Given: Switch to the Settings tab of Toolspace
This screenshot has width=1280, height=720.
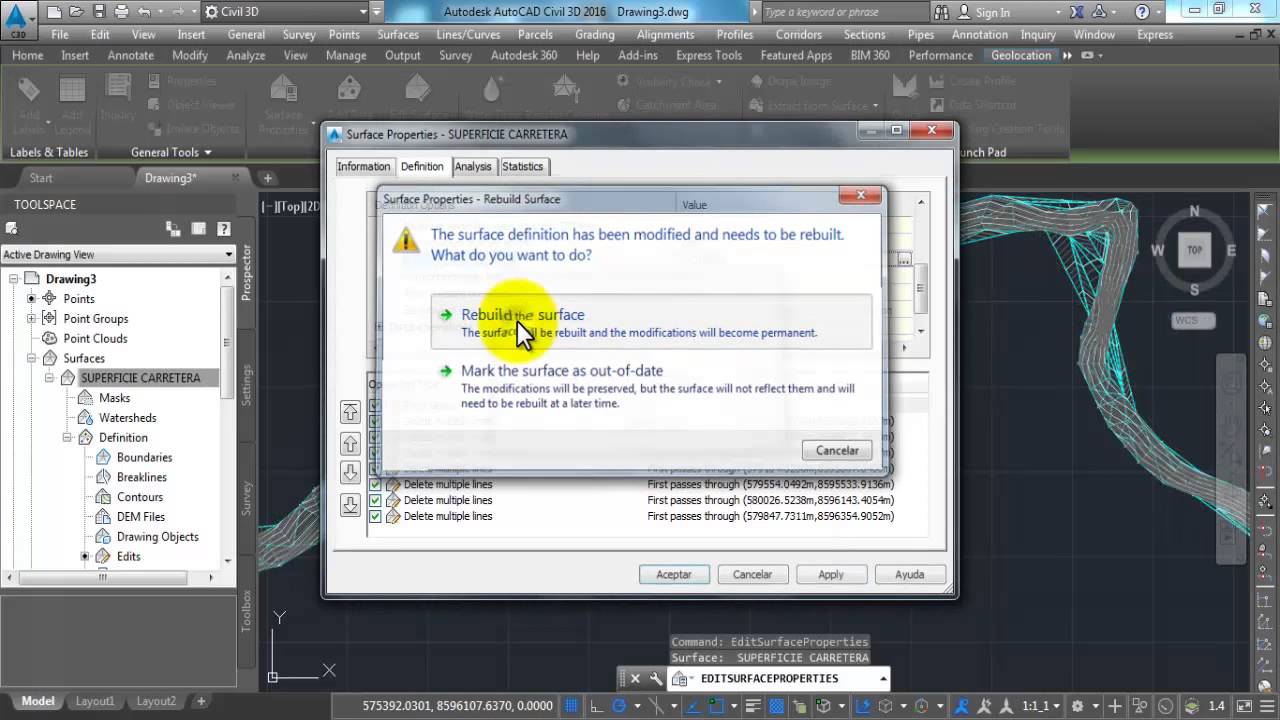Looking at the screenshot, I should [247, 385].
